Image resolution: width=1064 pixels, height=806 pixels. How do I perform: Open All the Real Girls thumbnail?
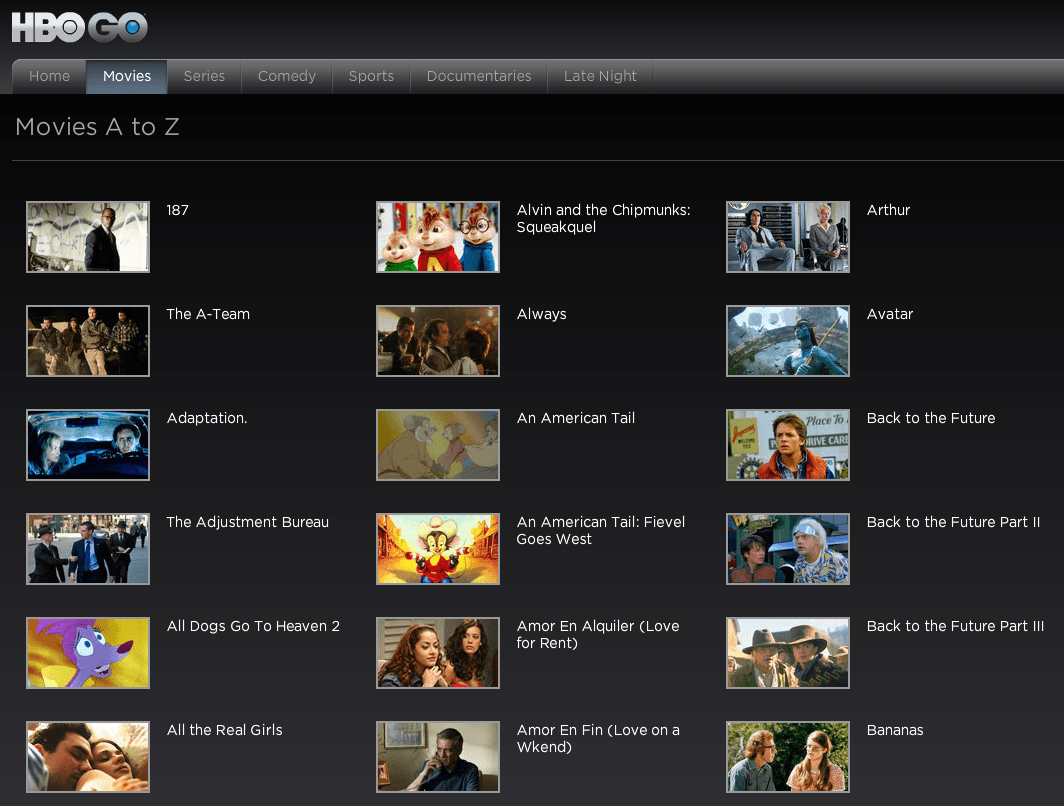pos(88,757)
